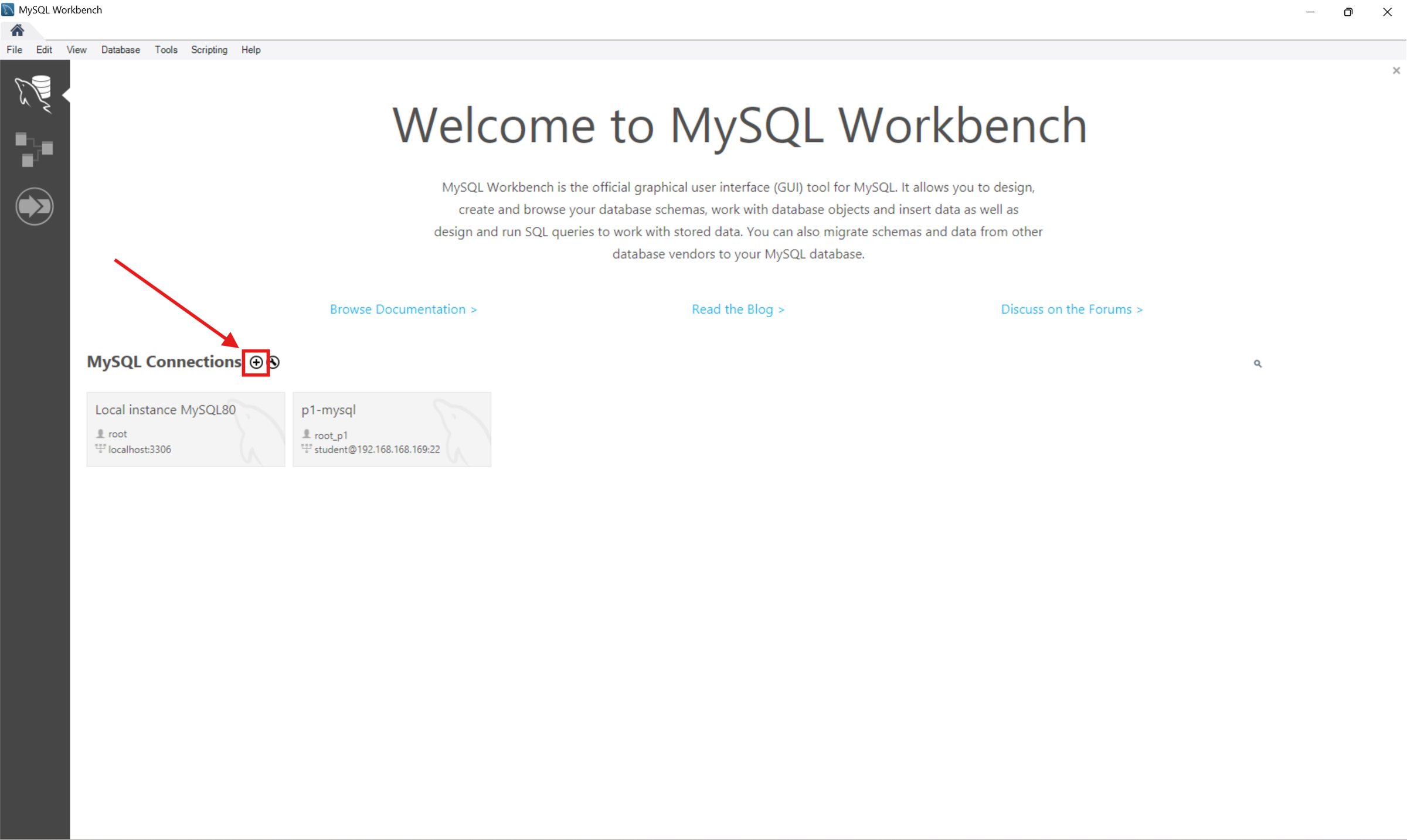Open the Home tab icon
The image size is (1407, 840).
[17, 30]
